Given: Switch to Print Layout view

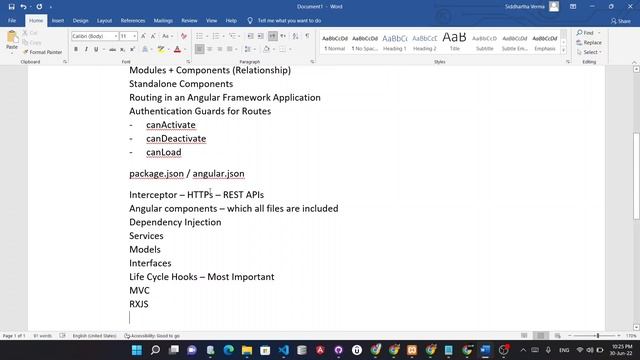Looking at the screenshot, I should click(x=541, y=336).
